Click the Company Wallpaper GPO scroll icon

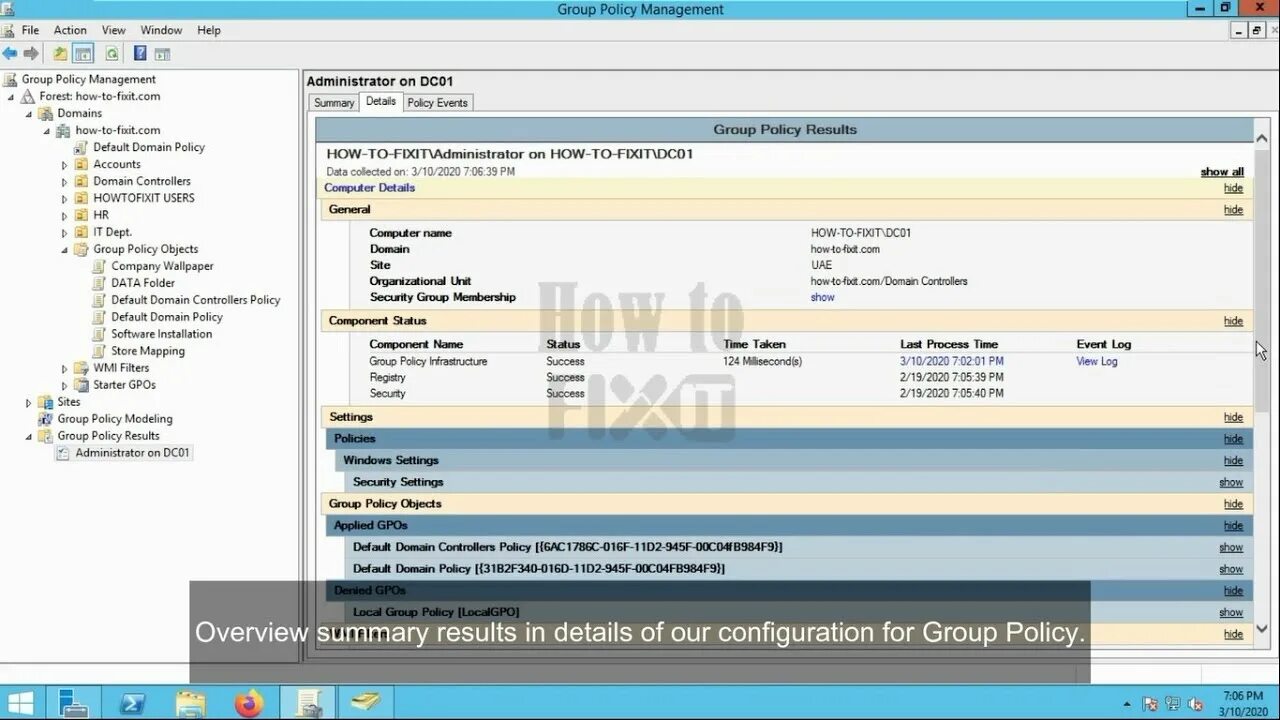click(99, 266)
